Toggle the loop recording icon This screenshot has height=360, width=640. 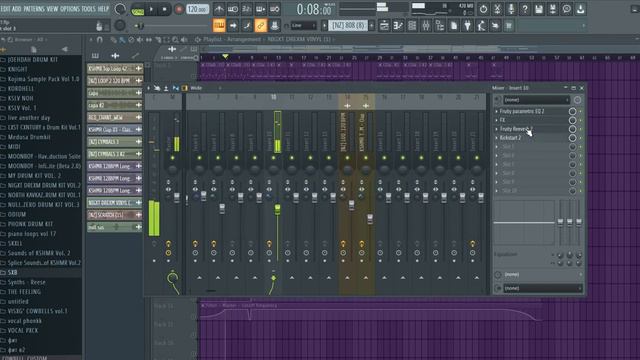pos(275,9)
